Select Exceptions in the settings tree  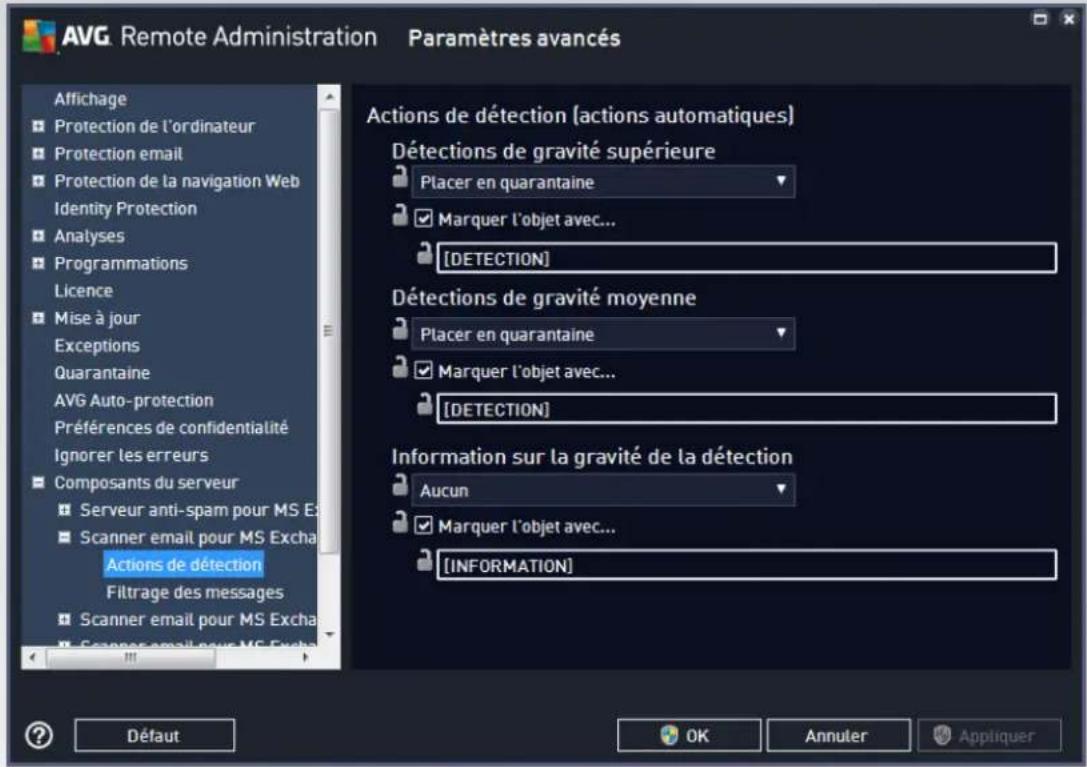(x=97, y=345)
